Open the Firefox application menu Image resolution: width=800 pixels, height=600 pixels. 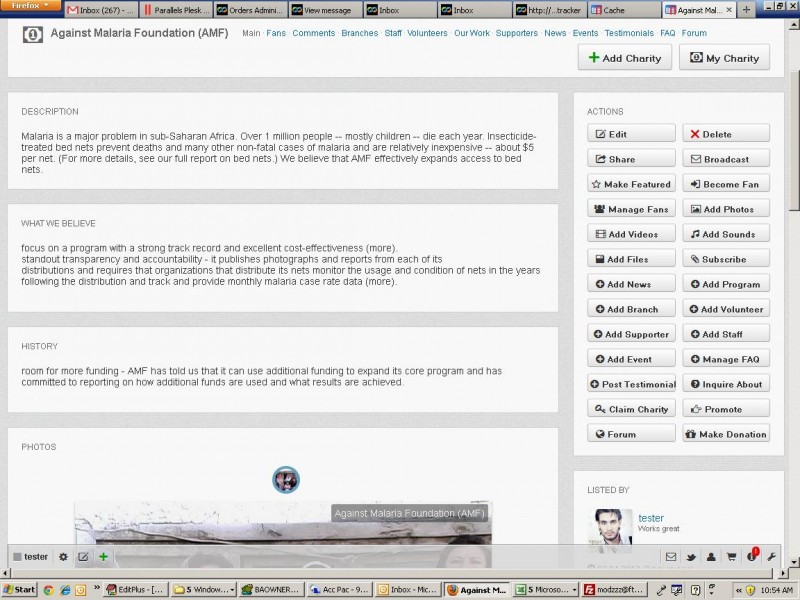click(31, 6)
